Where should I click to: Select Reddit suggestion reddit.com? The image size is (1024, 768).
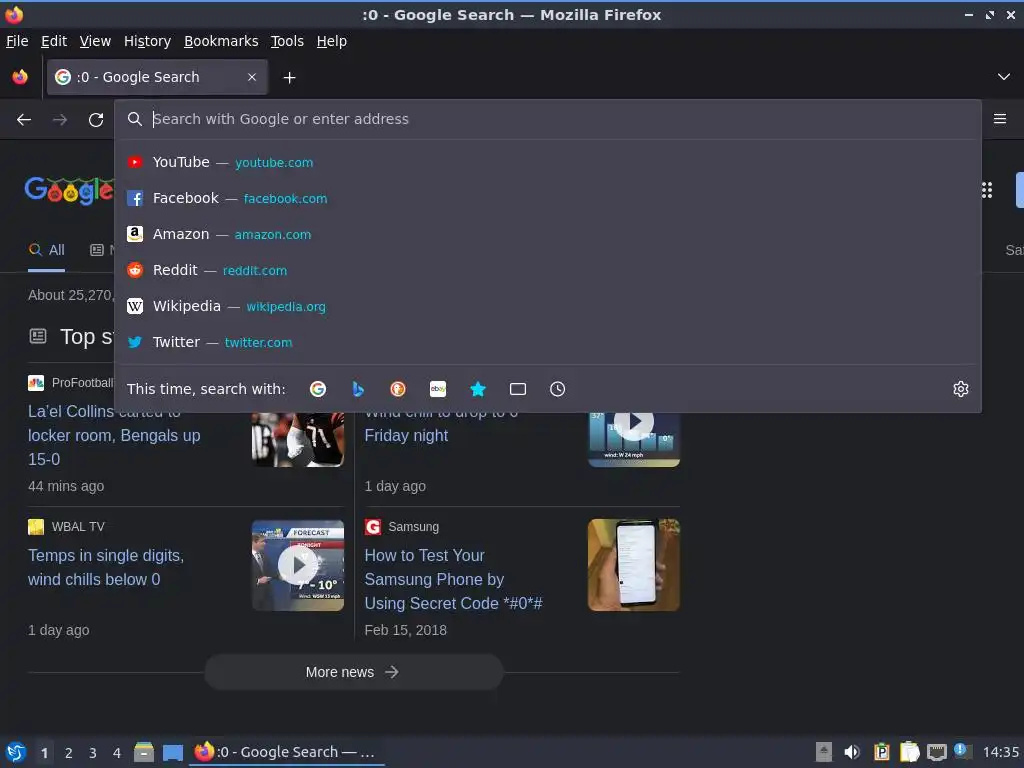click(x=548, y=270)
